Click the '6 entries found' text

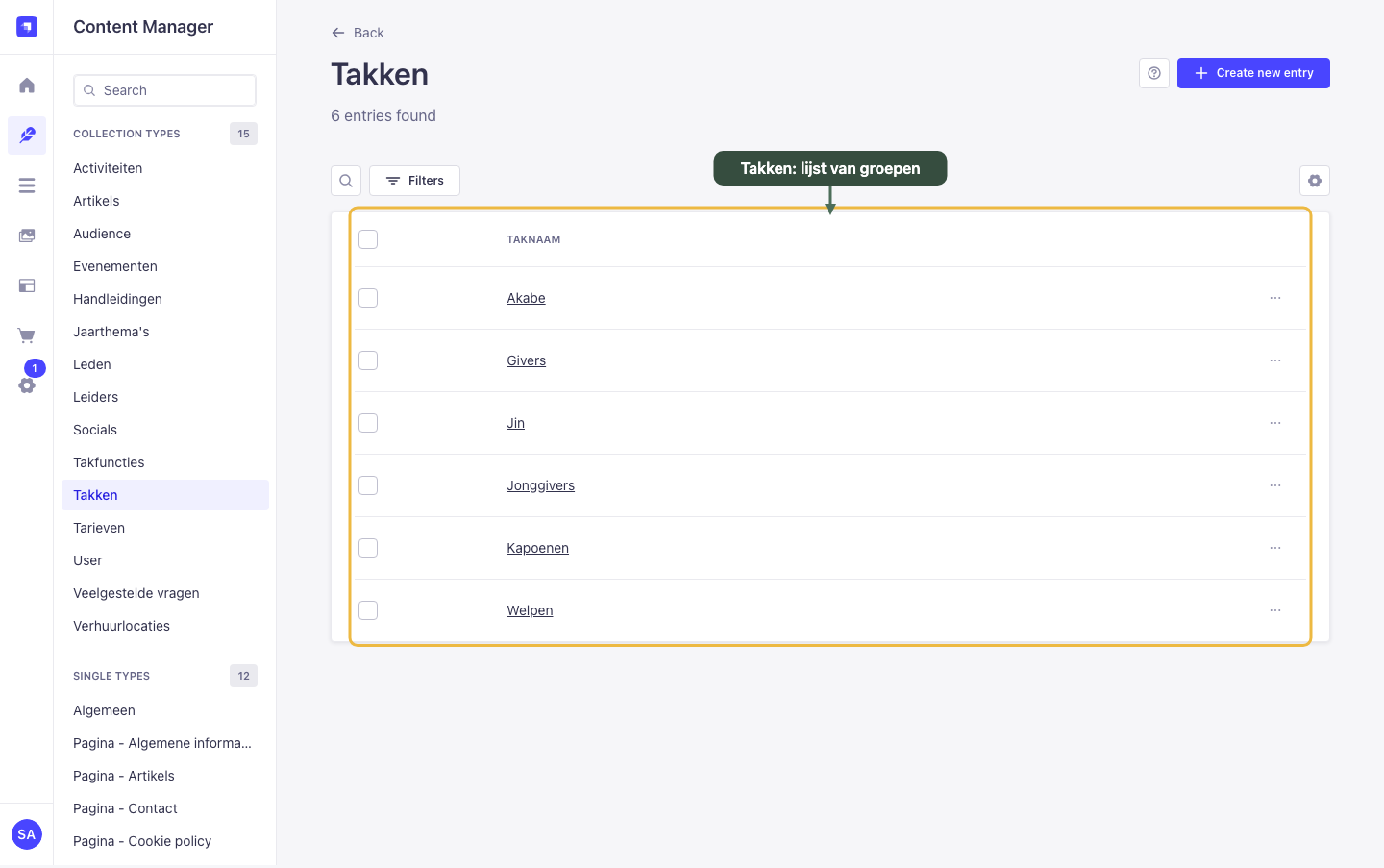[x=383, y=115]
